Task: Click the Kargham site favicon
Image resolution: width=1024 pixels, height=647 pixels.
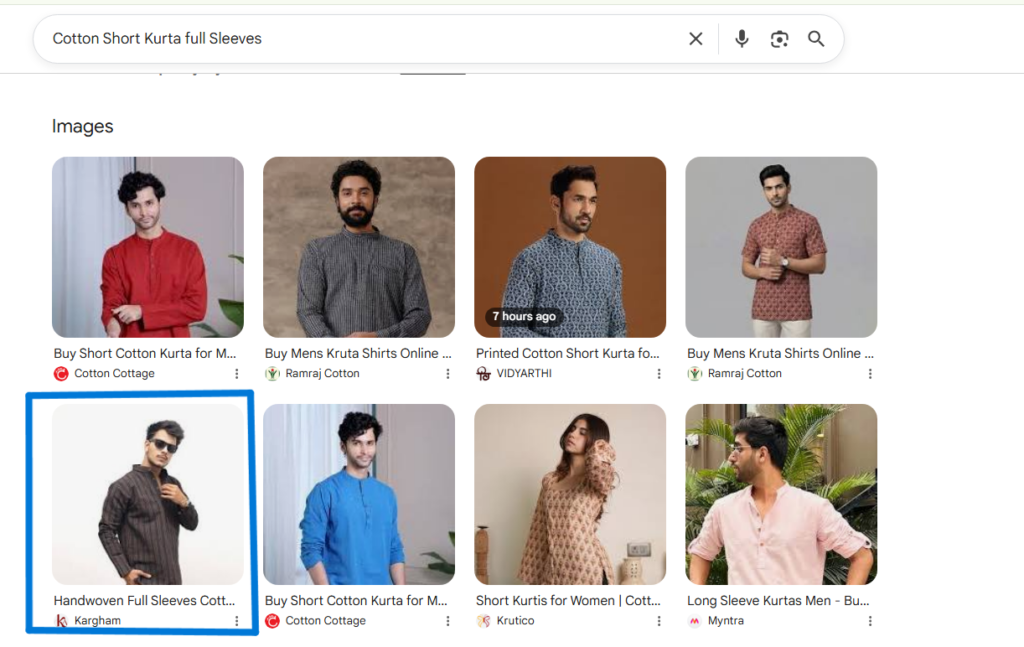Action: pos(61,621)
